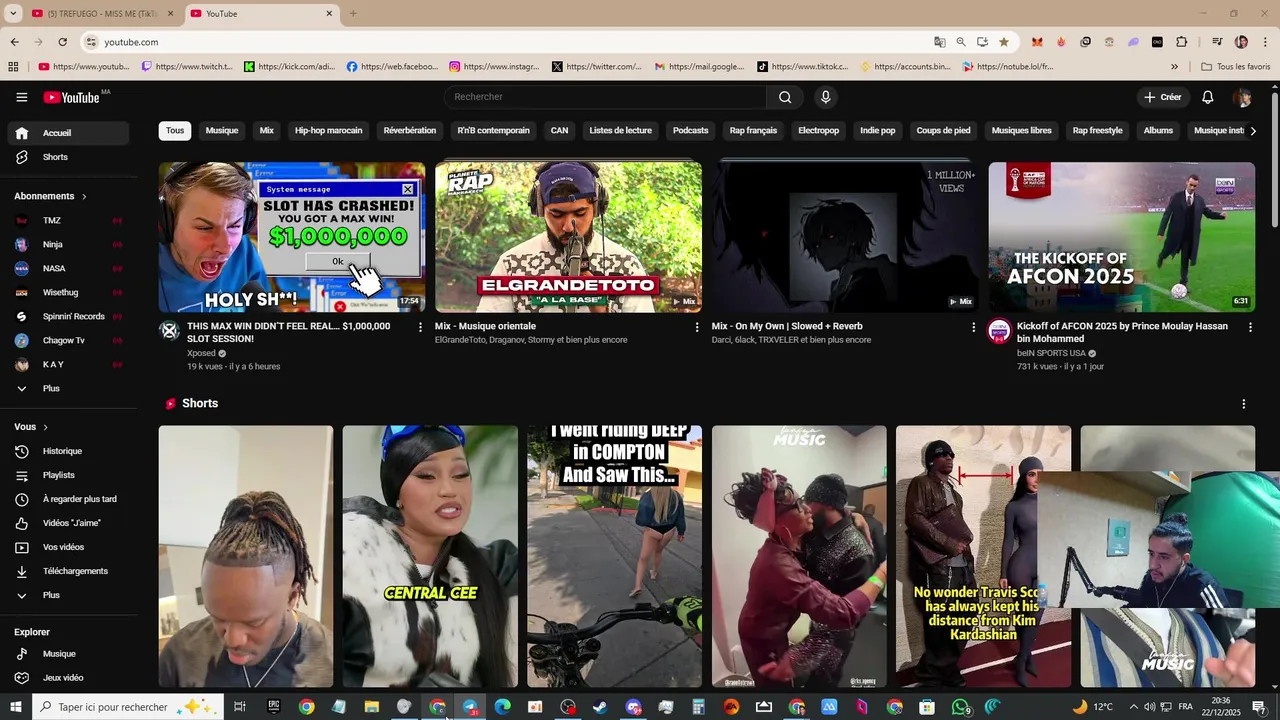Viewport: 1280px width, 720px height.
Task: Click the magnifier search button
Action: pyautogui.click(x=785, y=97)
